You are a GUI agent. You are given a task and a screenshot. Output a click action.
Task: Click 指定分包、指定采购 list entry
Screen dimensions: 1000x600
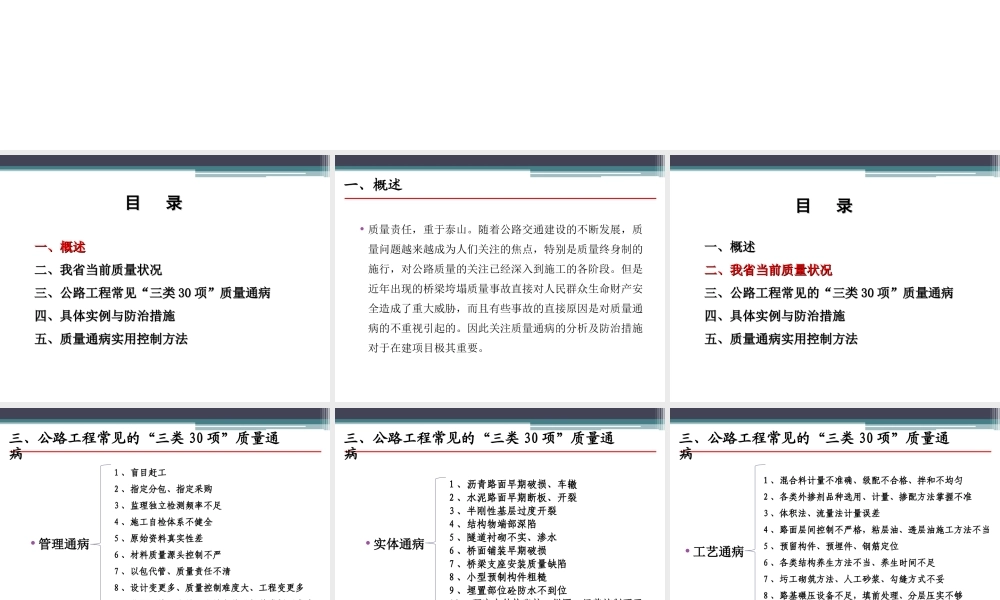click(161, 489)
